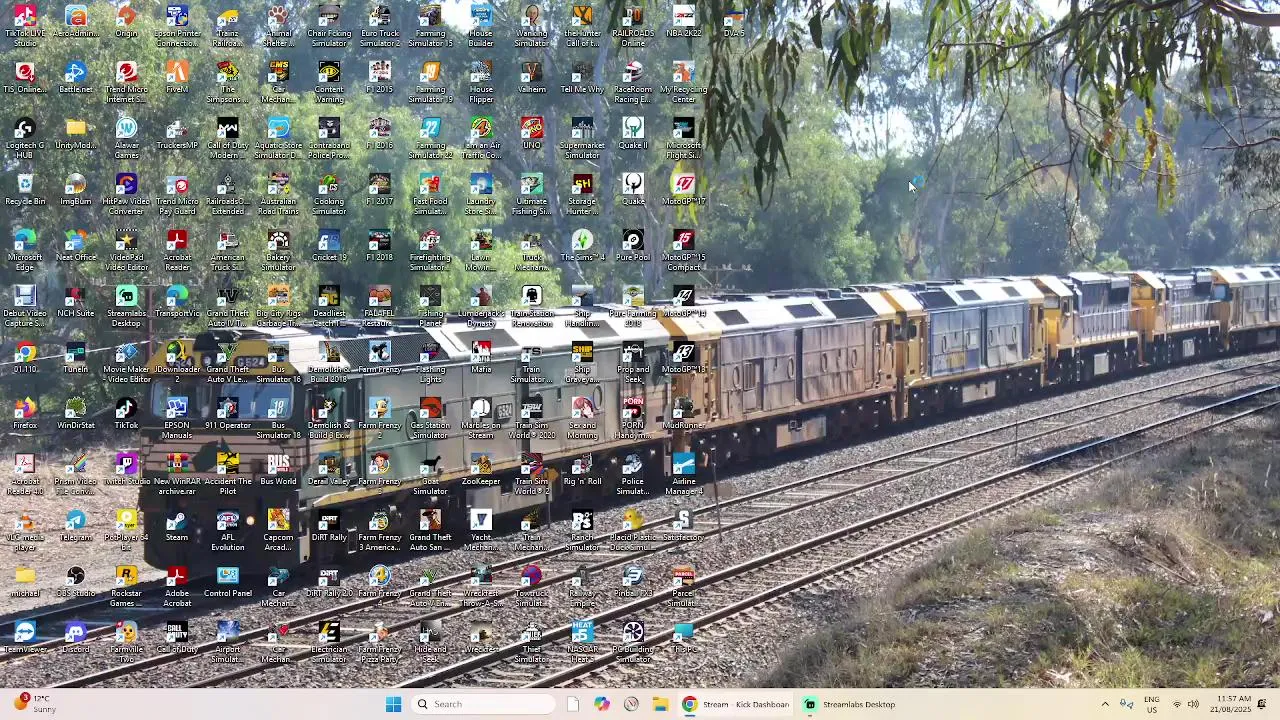The width and height of the screenshot is (1280, 720).
Task: Select the Farming Simulator 22 shortcut
Action: pos(431,138)
